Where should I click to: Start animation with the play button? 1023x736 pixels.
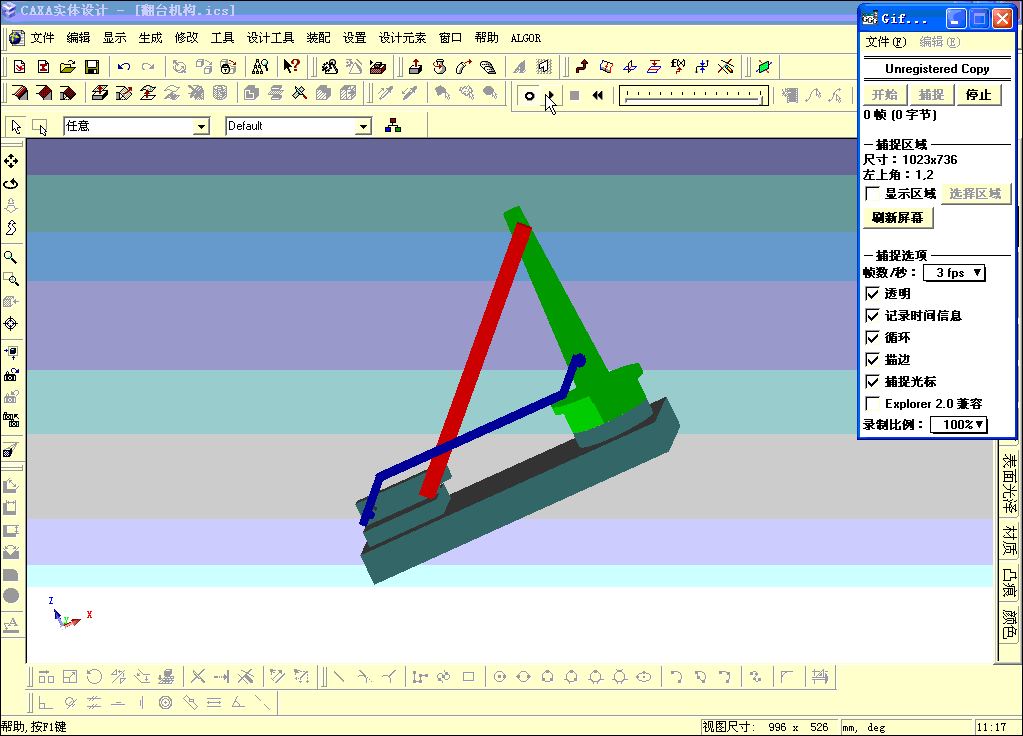pos(550,95)
